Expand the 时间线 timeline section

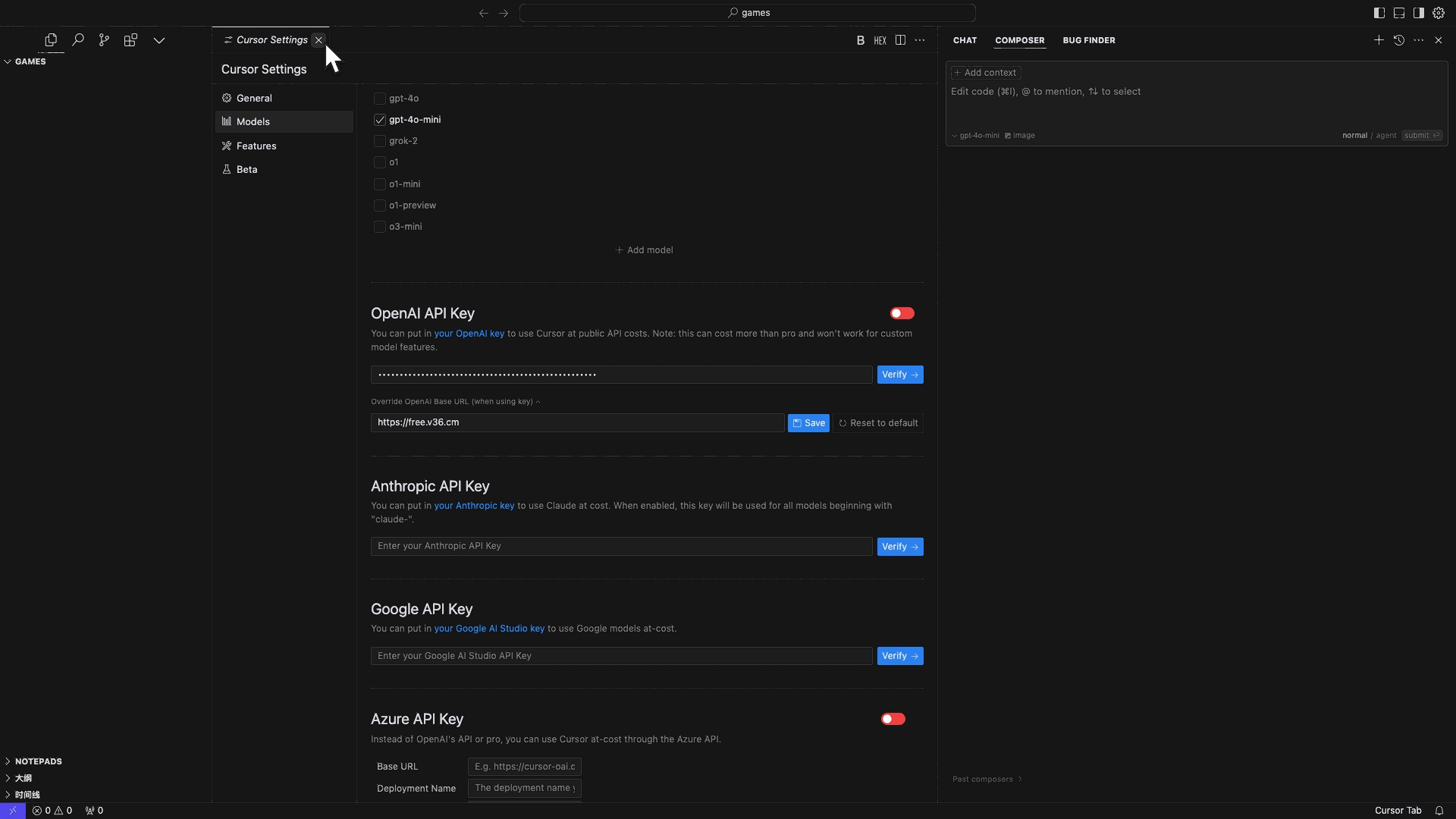(x=105, y=795)
